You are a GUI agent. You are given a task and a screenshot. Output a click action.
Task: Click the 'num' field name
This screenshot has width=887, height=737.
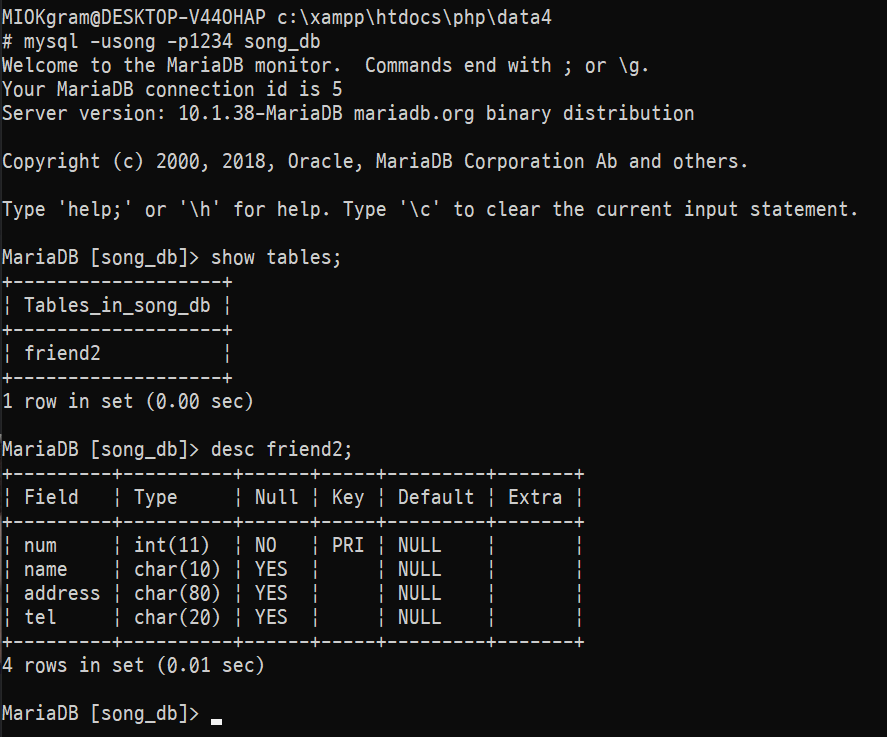click(41, 545)
